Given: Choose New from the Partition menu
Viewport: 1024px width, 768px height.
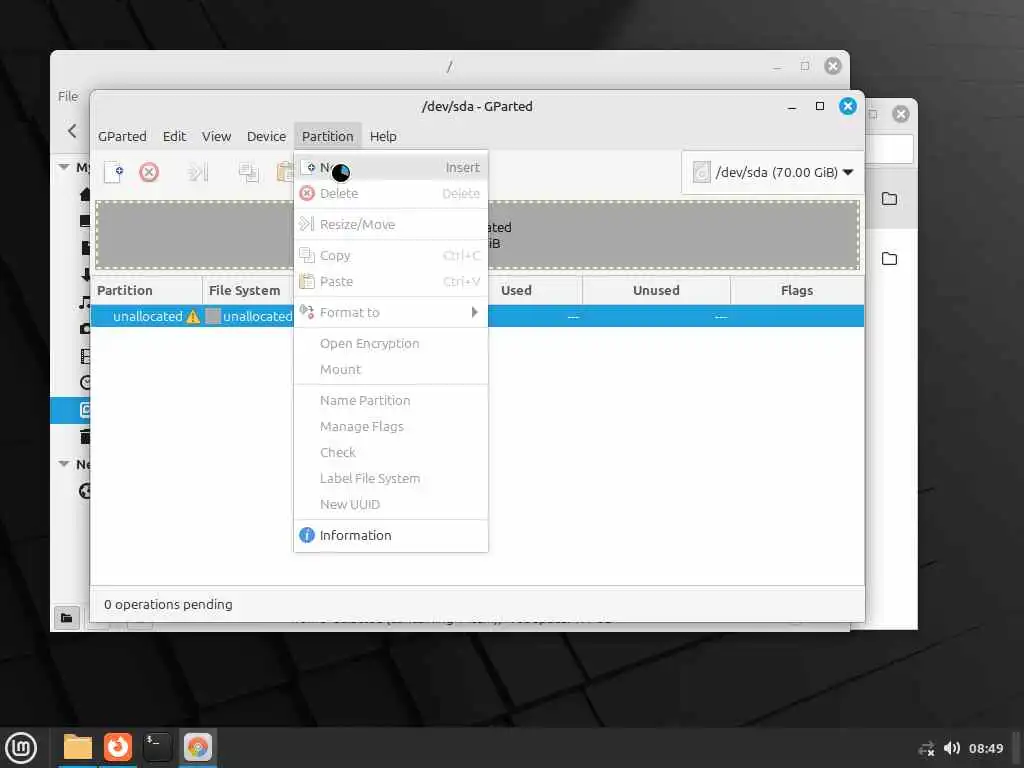Looking at the screenshot, I should coord(391,168).
